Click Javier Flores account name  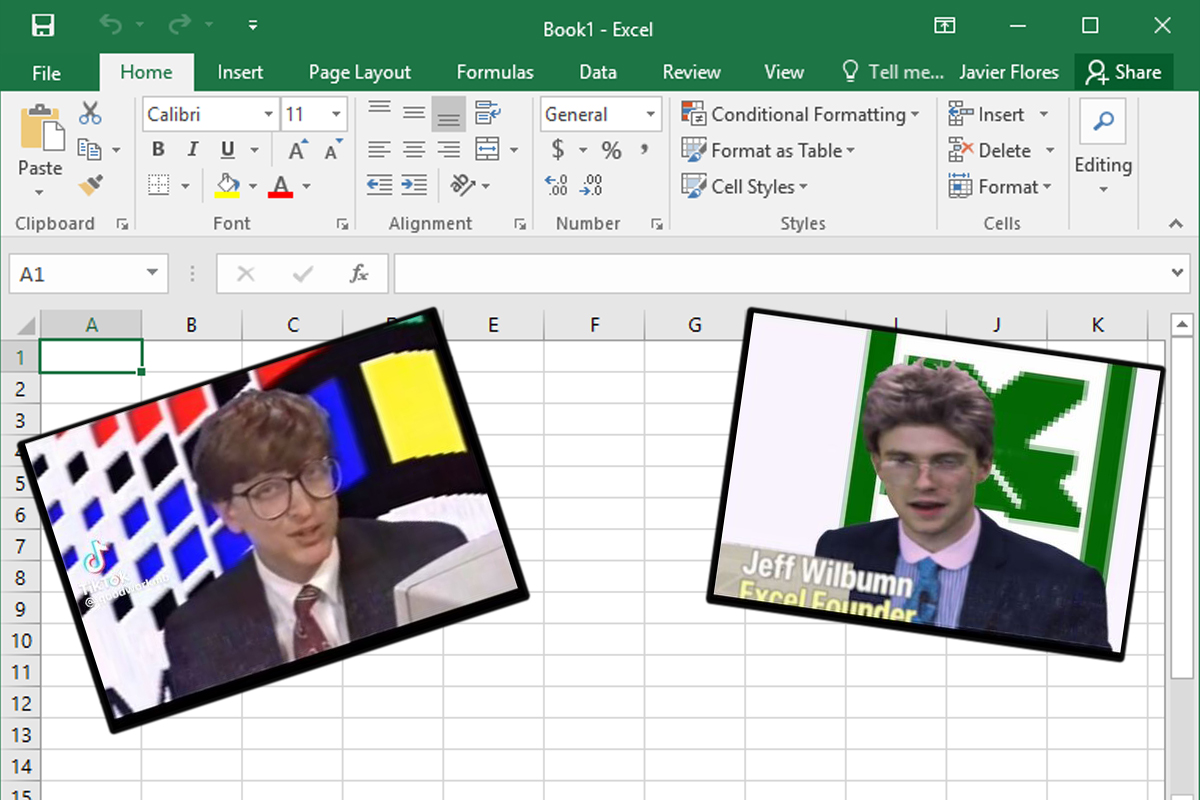coord(1009,72)
